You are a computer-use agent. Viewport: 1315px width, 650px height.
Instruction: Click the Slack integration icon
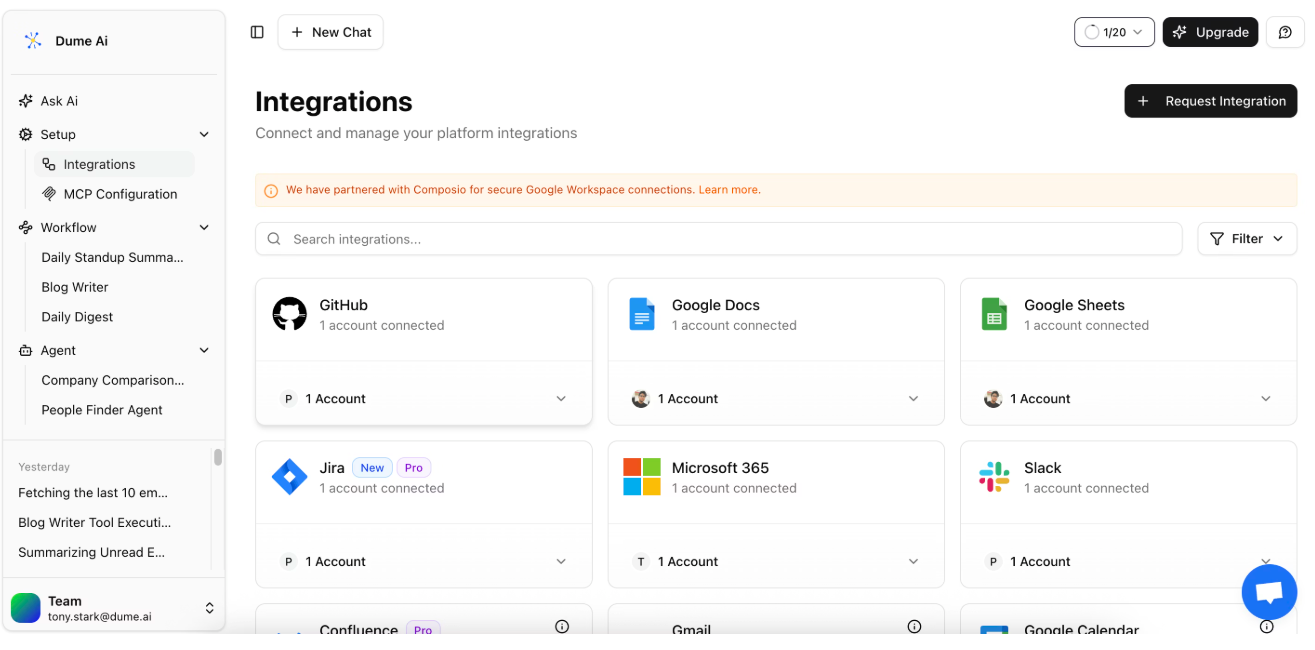click(994, 476)
